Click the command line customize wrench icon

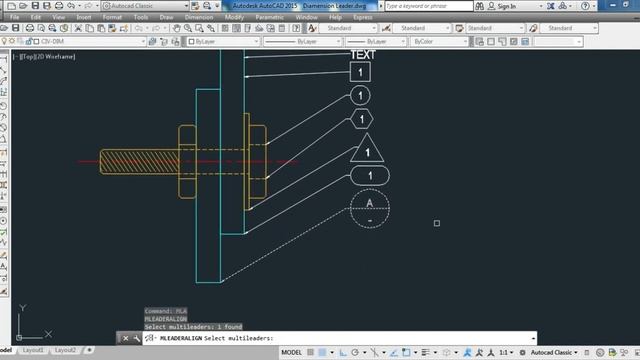(x=136, y=338)
